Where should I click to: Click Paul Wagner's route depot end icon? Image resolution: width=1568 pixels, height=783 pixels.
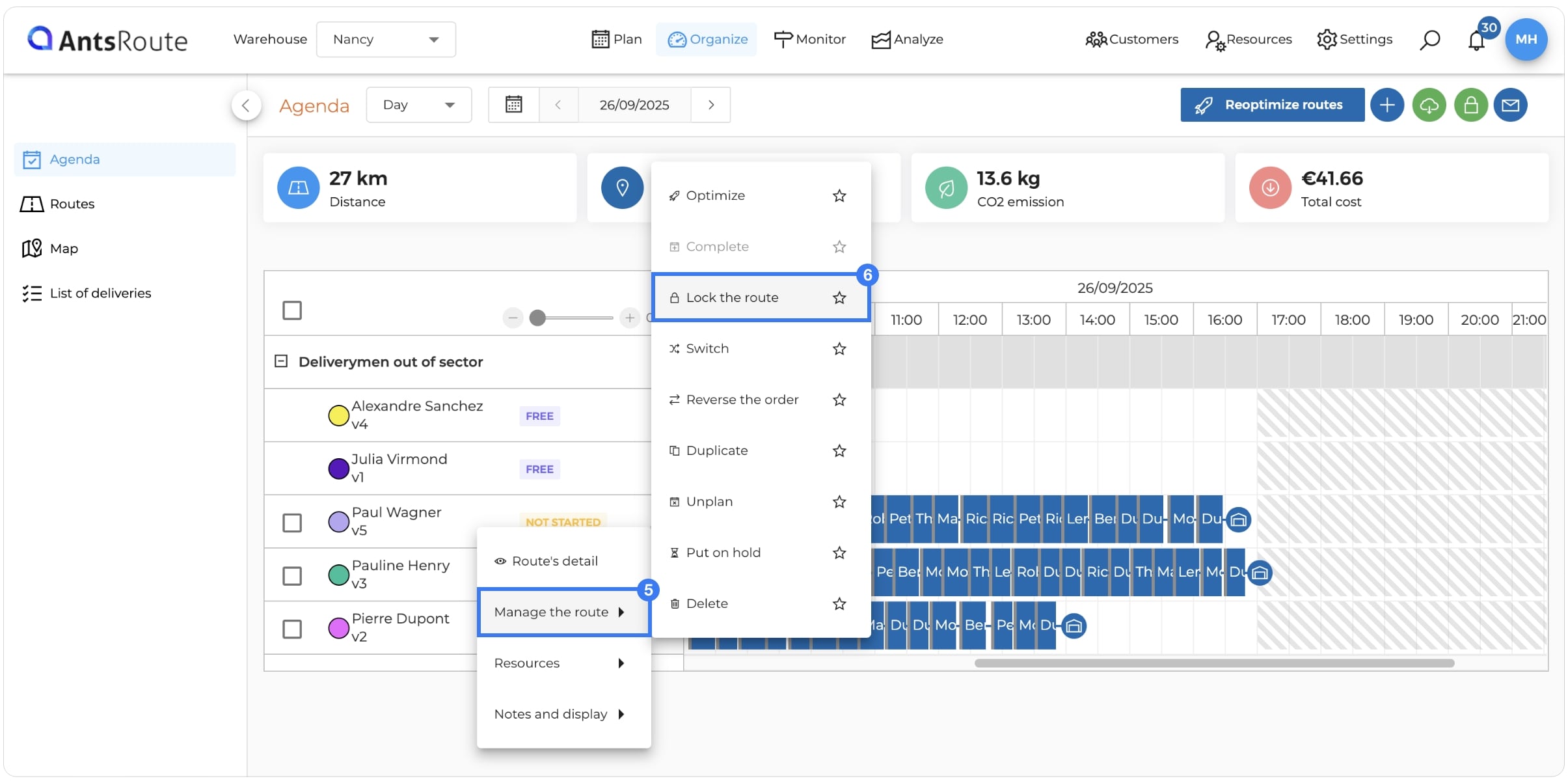tap(1238, 519)
